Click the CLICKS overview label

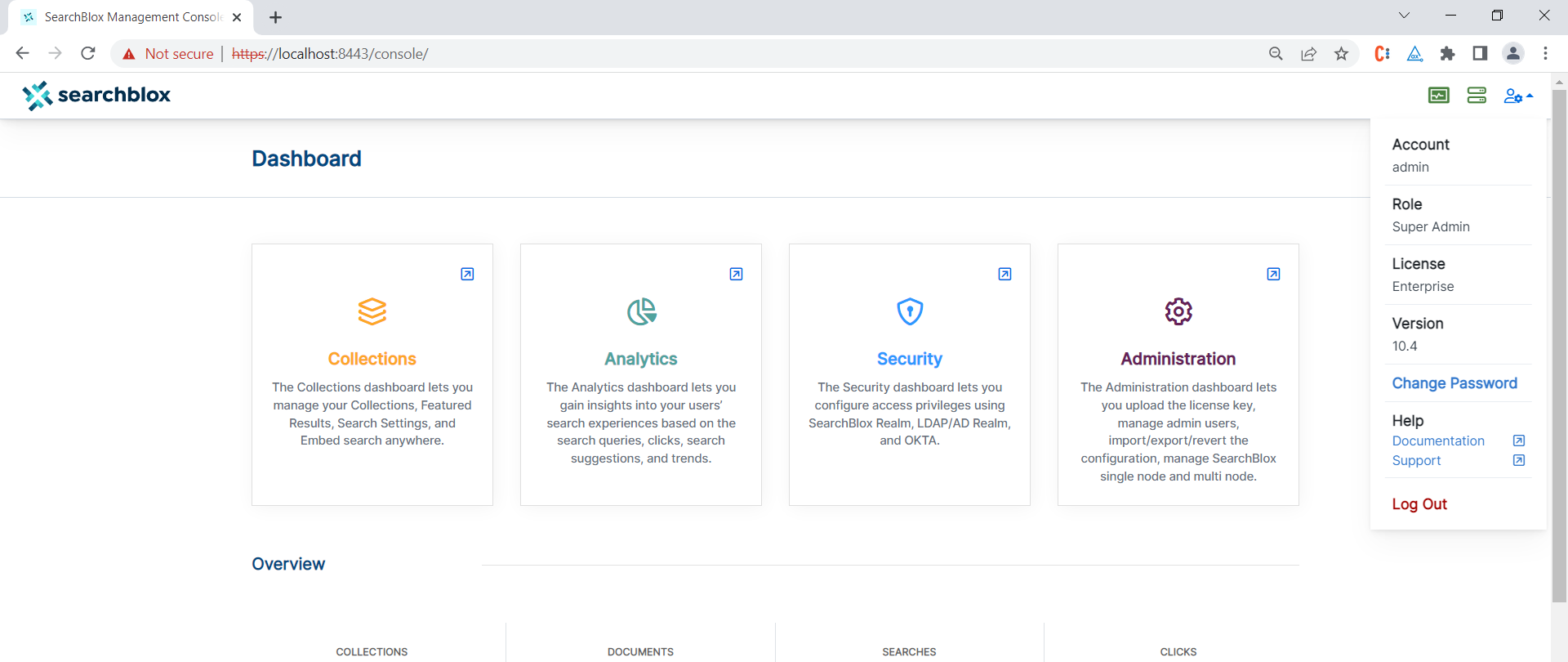click(x=1178, y=652)
